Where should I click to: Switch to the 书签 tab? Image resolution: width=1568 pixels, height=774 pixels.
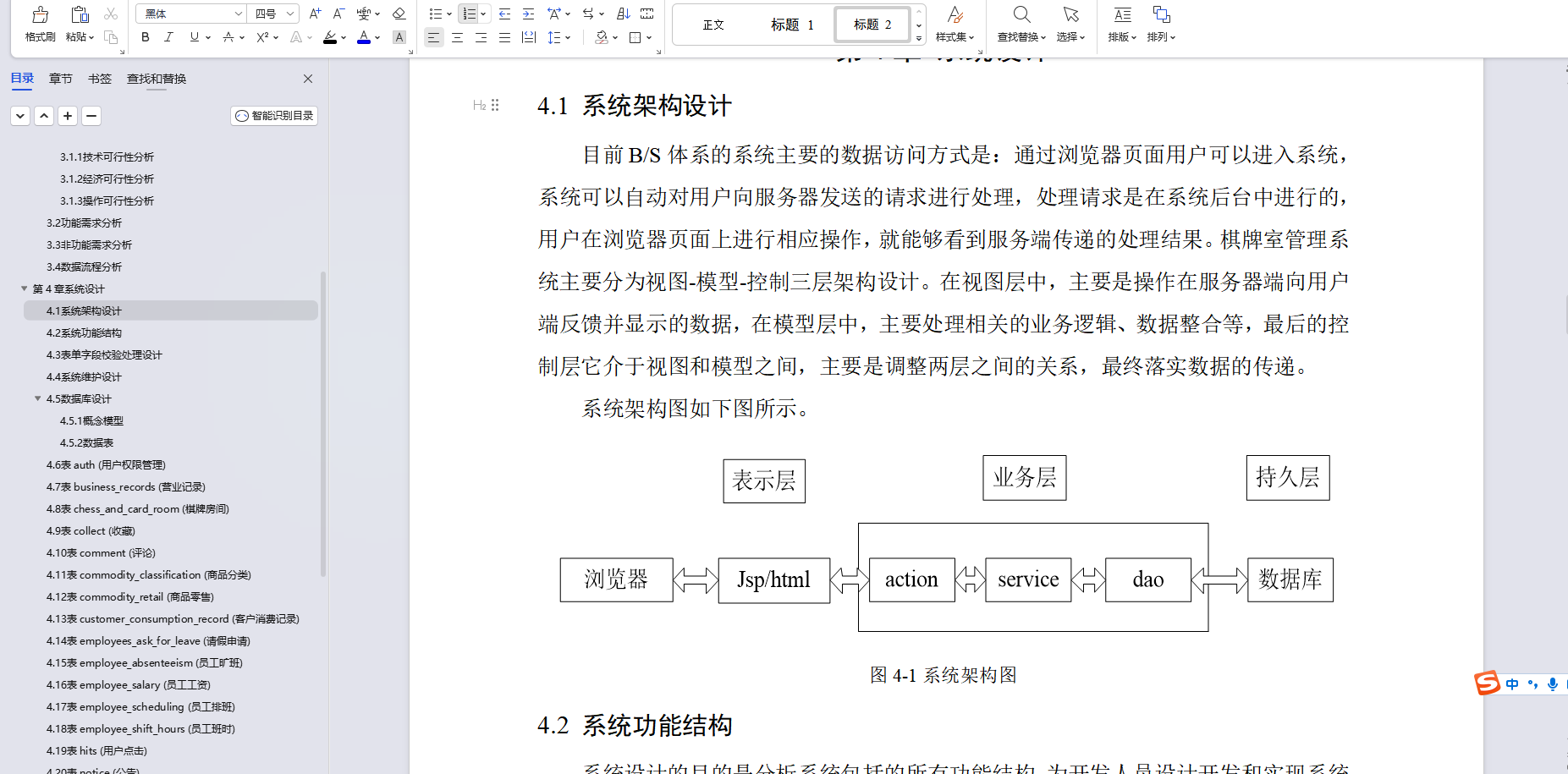point(100,79)
